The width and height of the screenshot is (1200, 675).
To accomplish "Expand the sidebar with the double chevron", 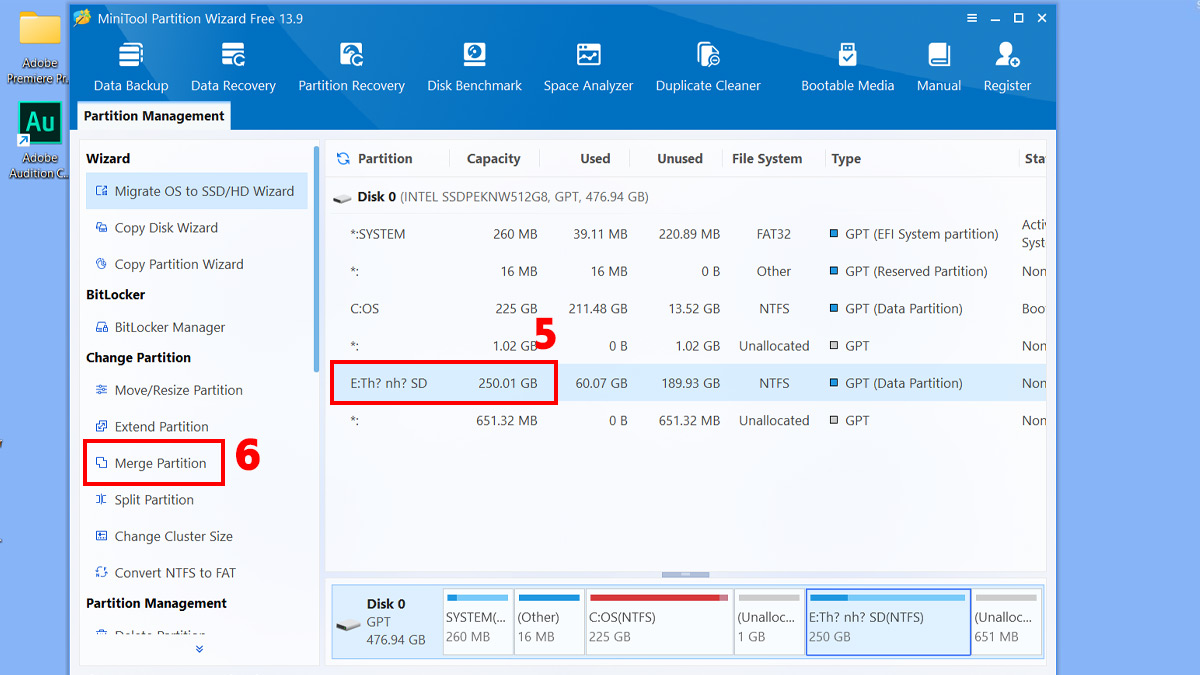I will coord(199,649).
